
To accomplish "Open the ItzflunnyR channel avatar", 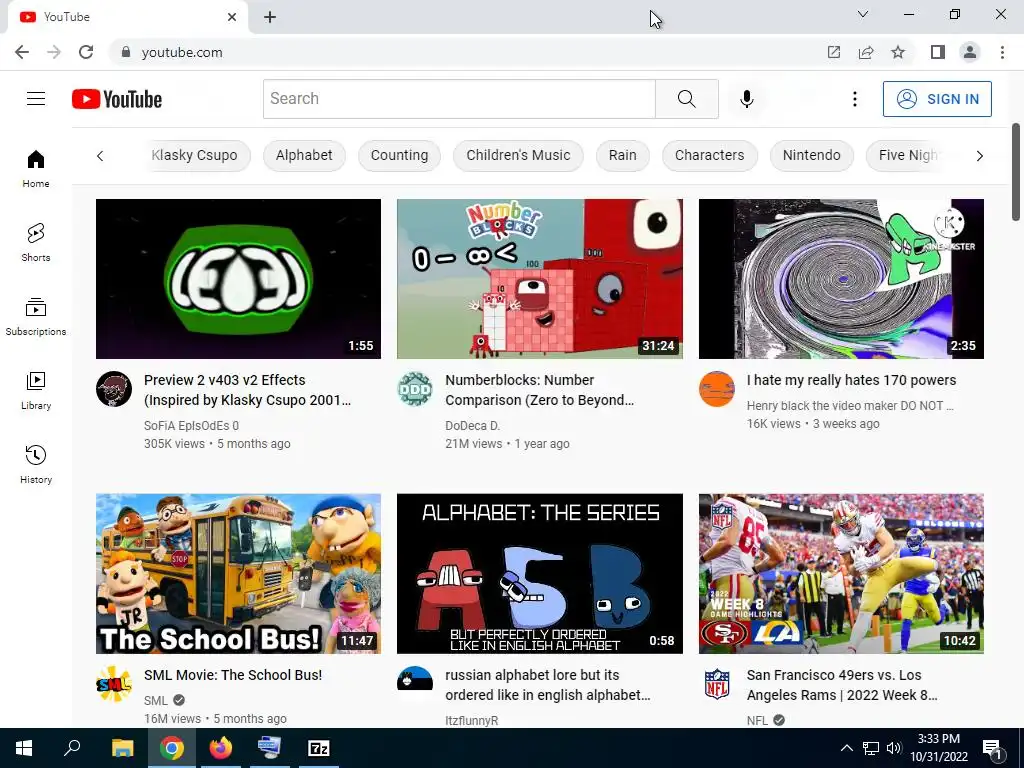I will [x=415, y=683].
